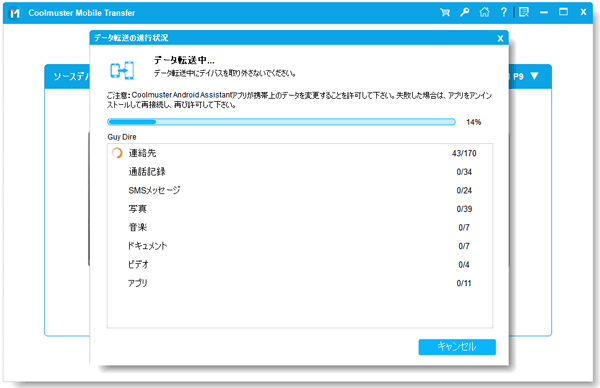Viewport: 600px width, 388px height.
Task: Maximize the Coolmuster Mobile Transfer window
Action: tap(563, 12)
